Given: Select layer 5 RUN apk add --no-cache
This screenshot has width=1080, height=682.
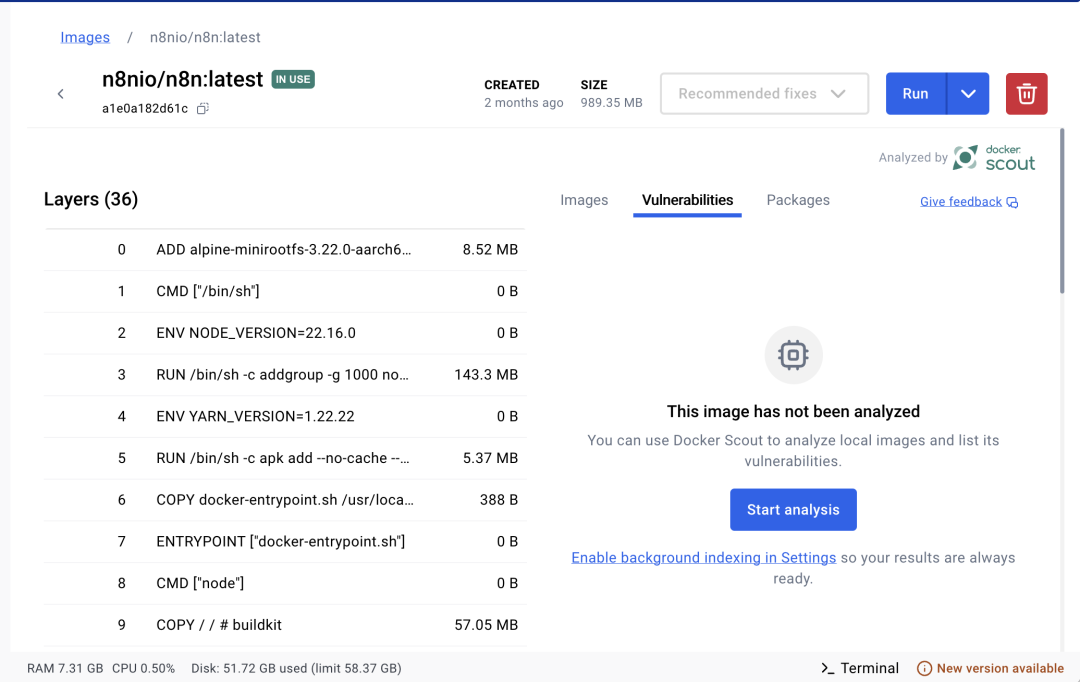Looking at the screenshot, I should pyautogui.click(x=285, y=458).
